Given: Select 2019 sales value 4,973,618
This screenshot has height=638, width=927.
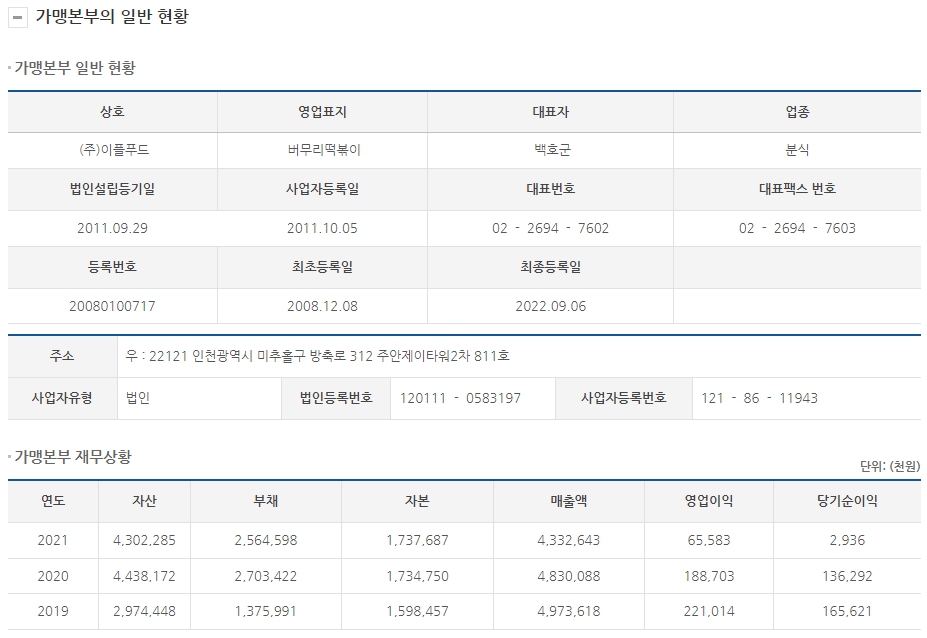Looking at the screenshot, I should click(568, 611).
